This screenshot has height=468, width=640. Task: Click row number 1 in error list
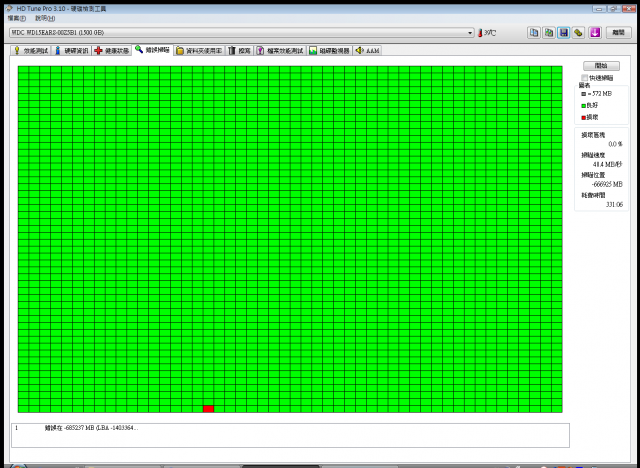coord(16,428)
